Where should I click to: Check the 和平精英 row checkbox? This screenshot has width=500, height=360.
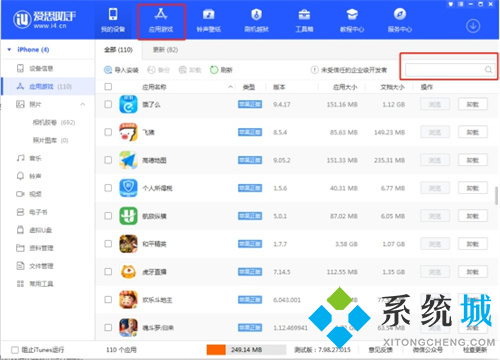108,244
